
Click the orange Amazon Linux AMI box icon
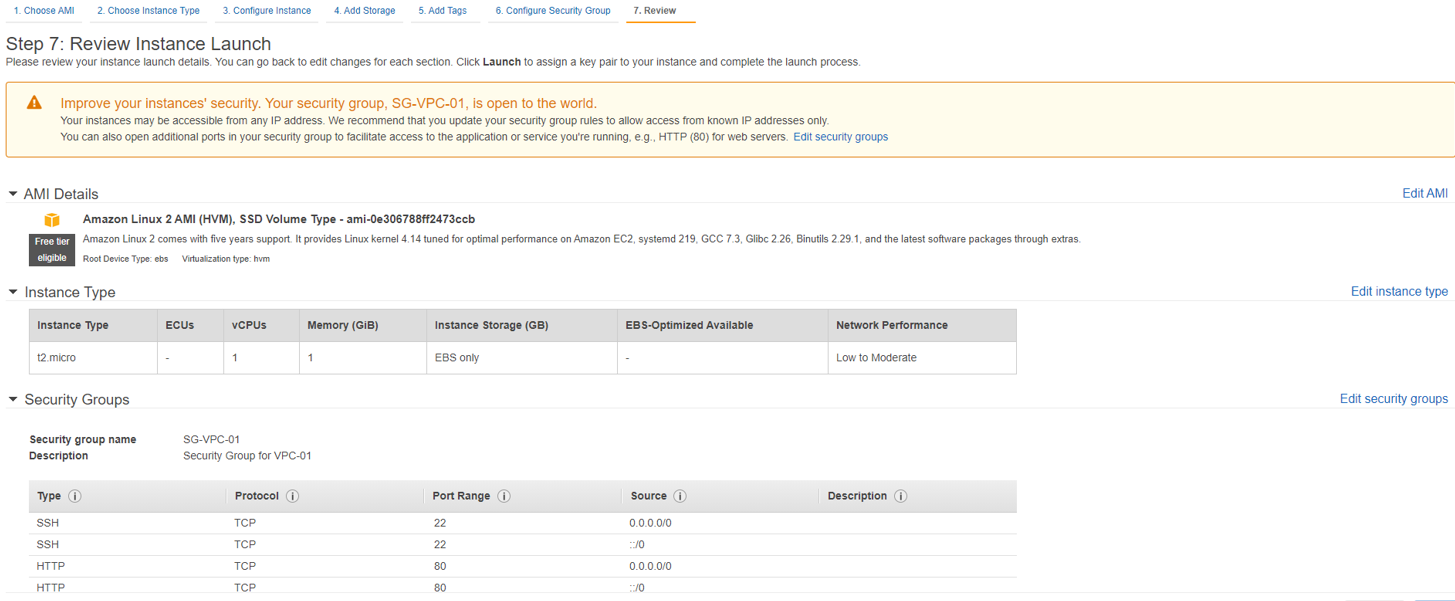click(x=52, y=220)
